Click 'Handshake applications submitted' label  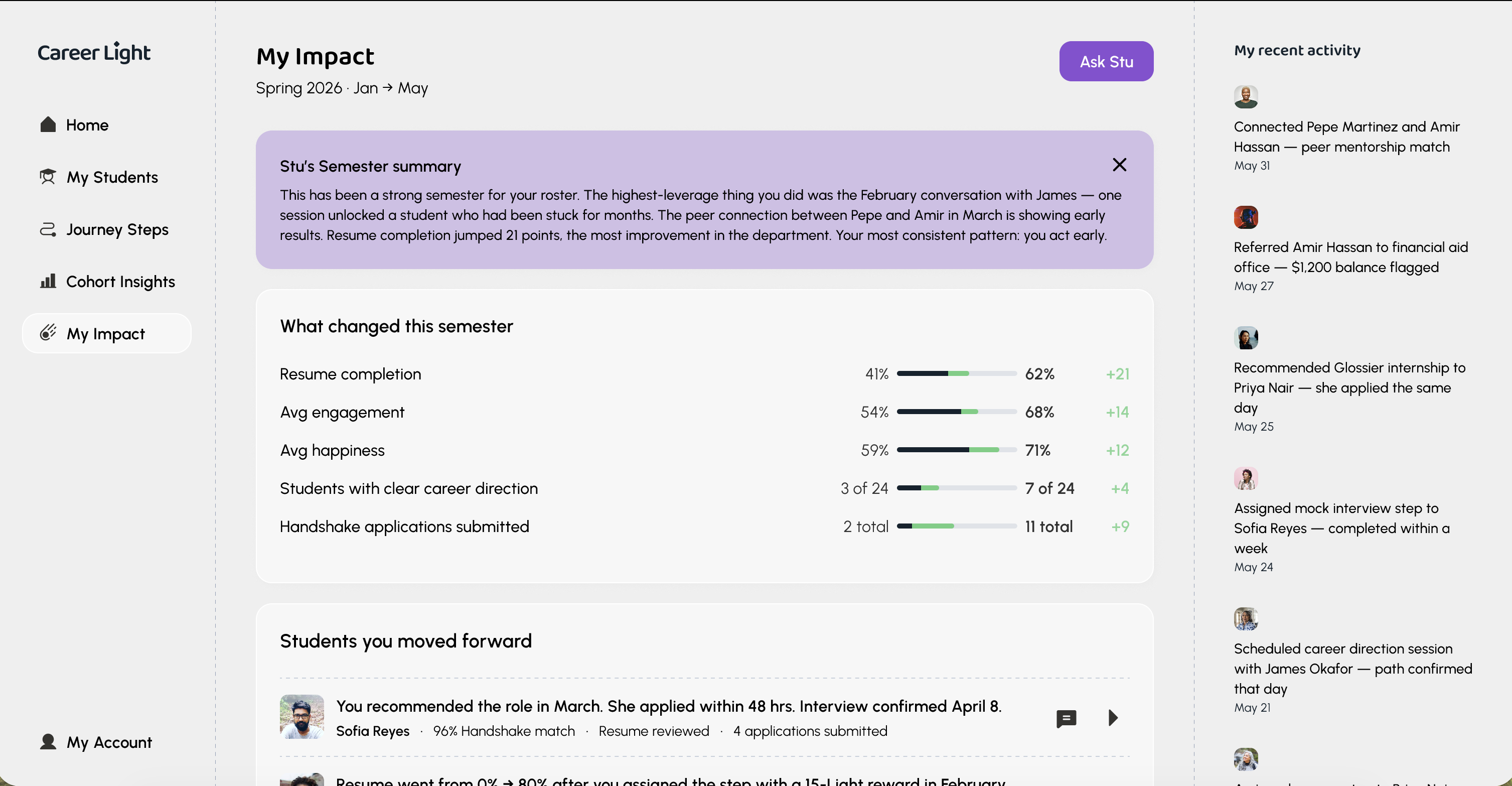pyautogui.click(x=404, y=527)
